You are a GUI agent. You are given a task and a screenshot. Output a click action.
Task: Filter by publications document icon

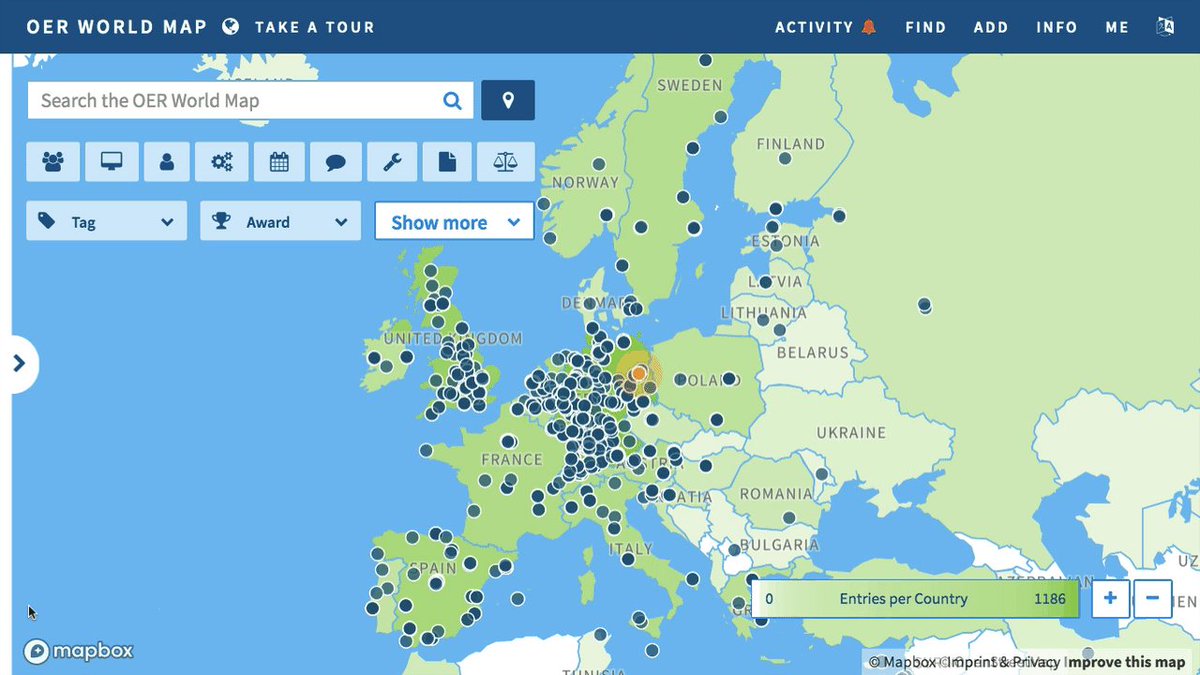(448, 161)
